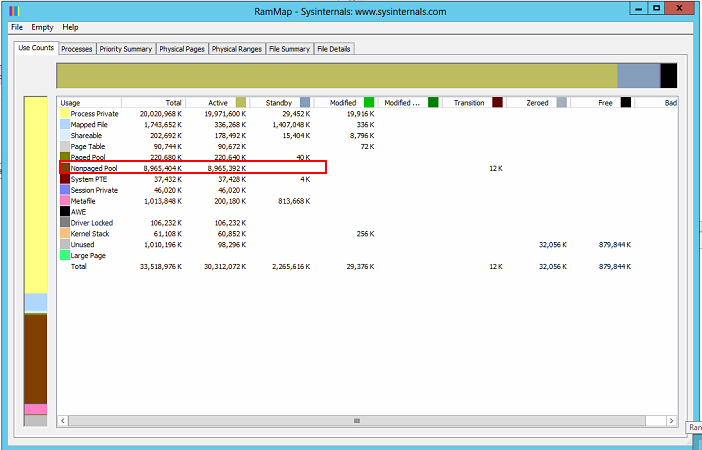Sort by the Zeroed column header

tap(537, 103)
